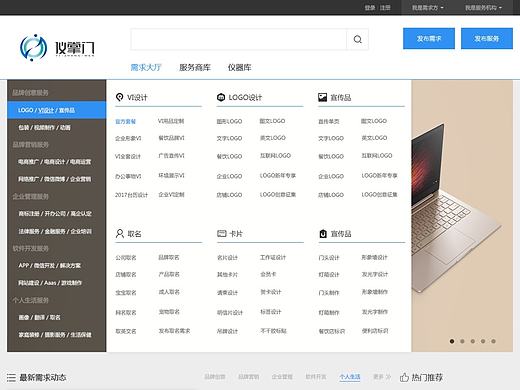Screen dimensions: 520x390
Task: Select the 品牌营销 filter tab
Action: 249,377
